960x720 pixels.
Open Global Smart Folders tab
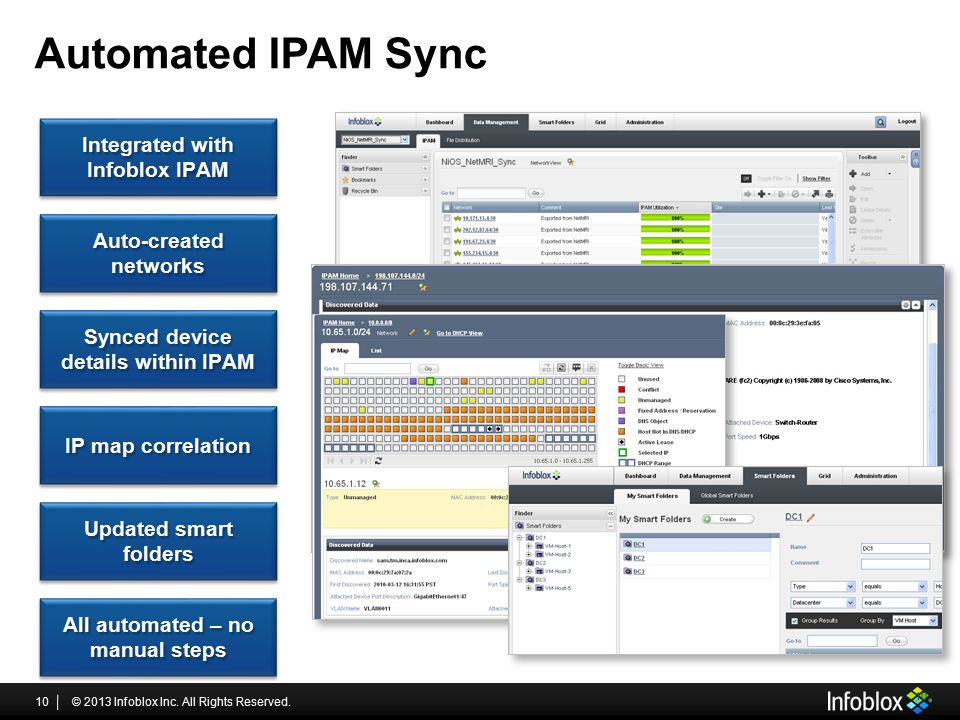click(727, 495)
